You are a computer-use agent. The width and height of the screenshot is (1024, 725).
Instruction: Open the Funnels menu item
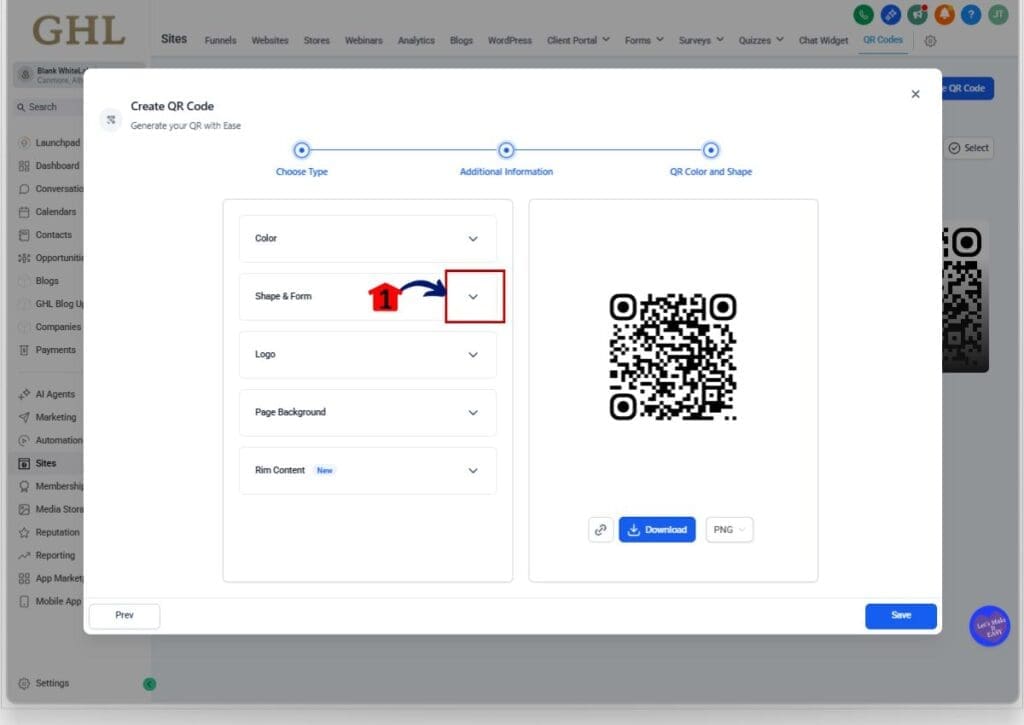[220, 40]
